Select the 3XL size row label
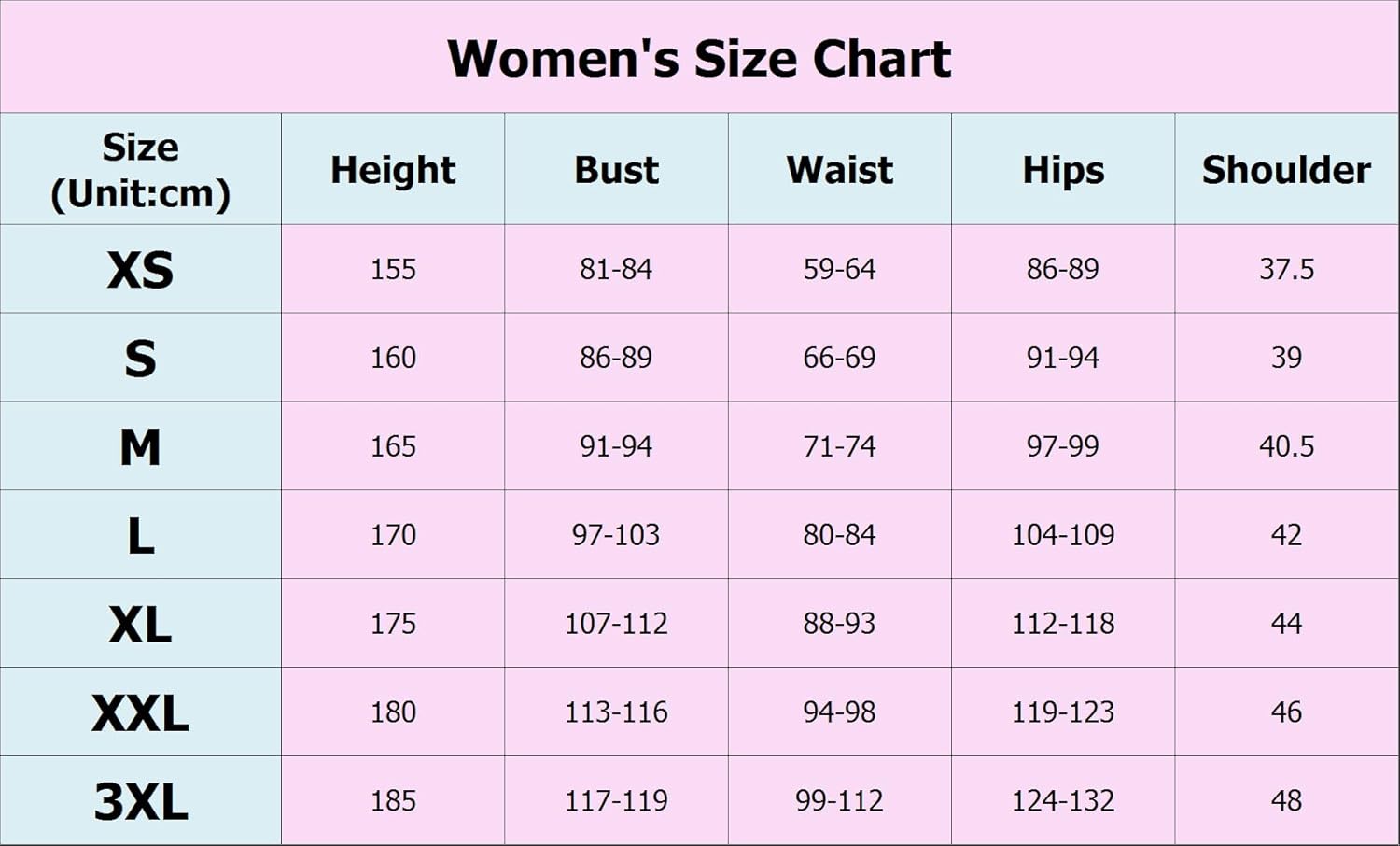The image size is (1400, 846). coord(140,801)
